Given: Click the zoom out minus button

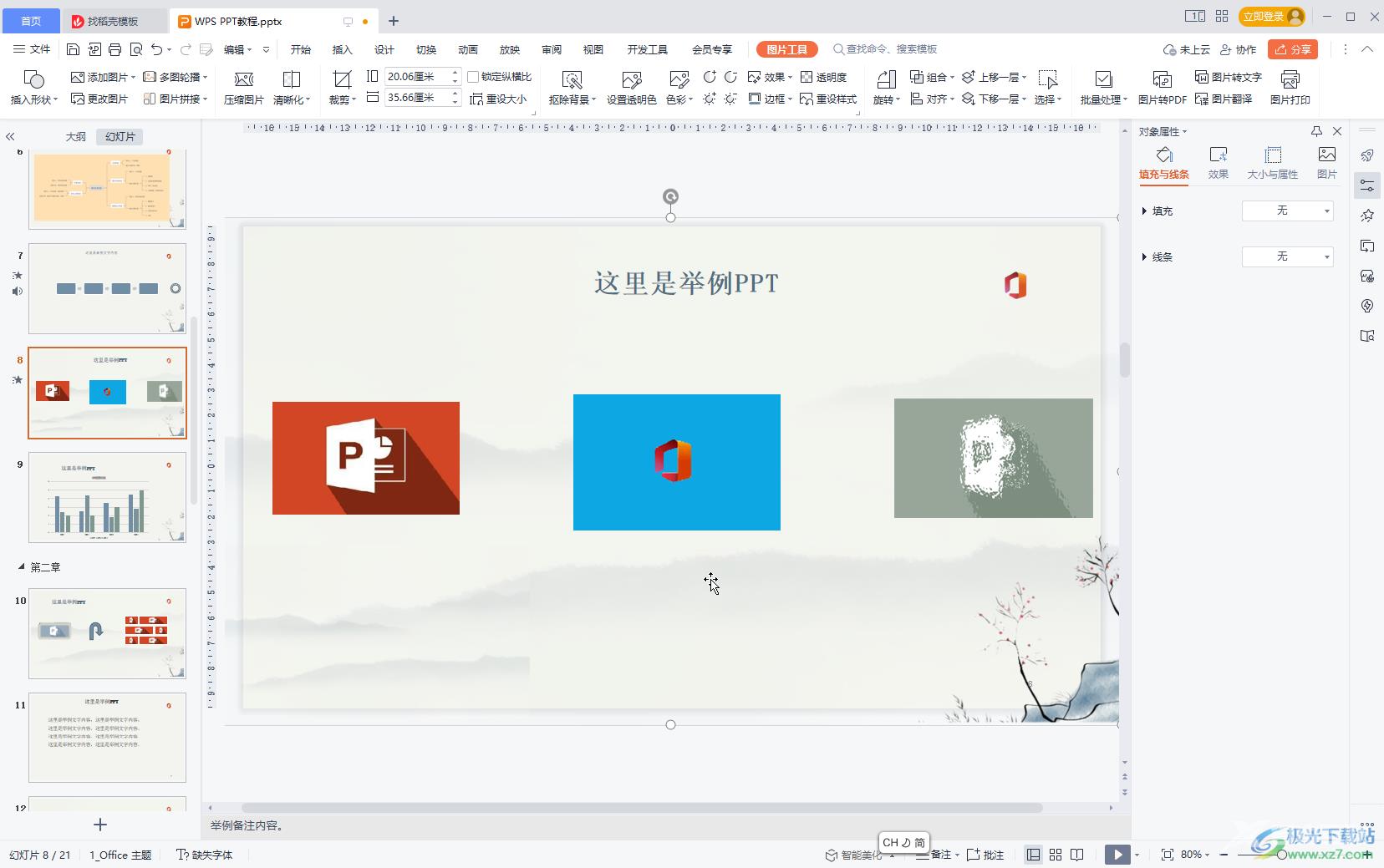Looking at the screenshot, I should (1224, 855).
